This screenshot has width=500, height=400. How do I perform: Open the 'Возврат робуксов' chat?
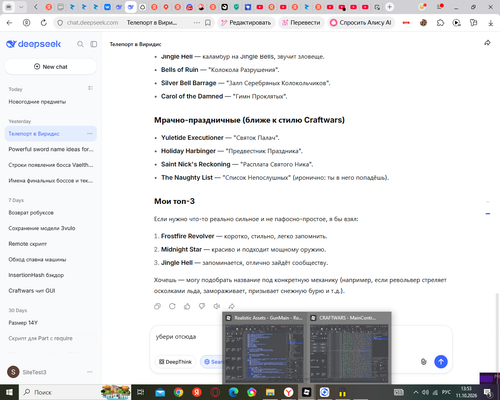[51, 213]
